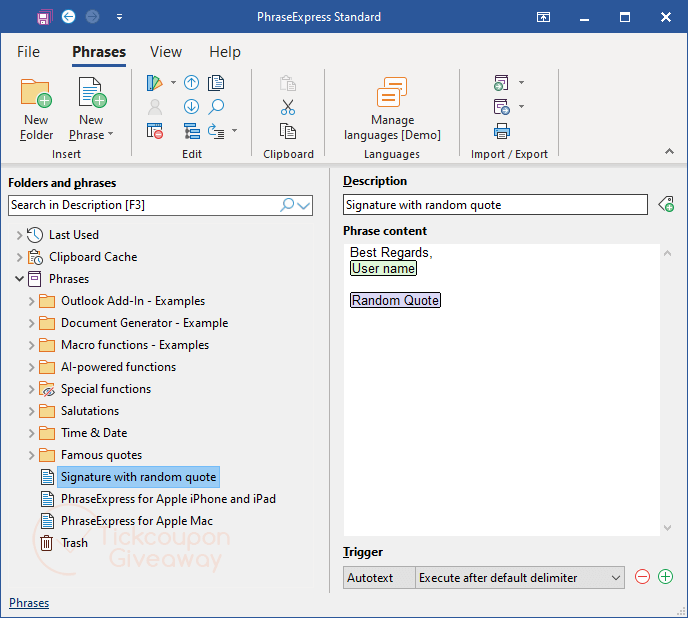Click the delete window icon with red minus
688x618 pixels.
154,131
